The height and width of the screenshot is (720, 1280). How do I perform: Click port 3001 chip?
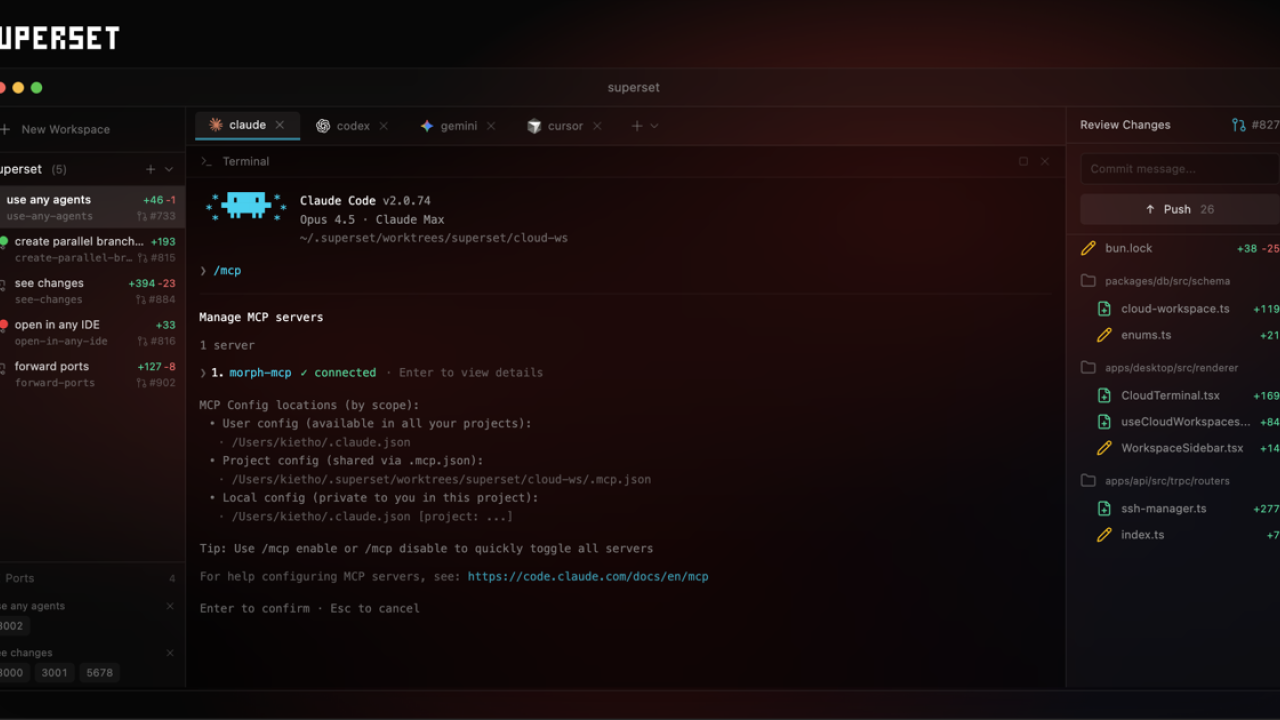click(55, 673)
